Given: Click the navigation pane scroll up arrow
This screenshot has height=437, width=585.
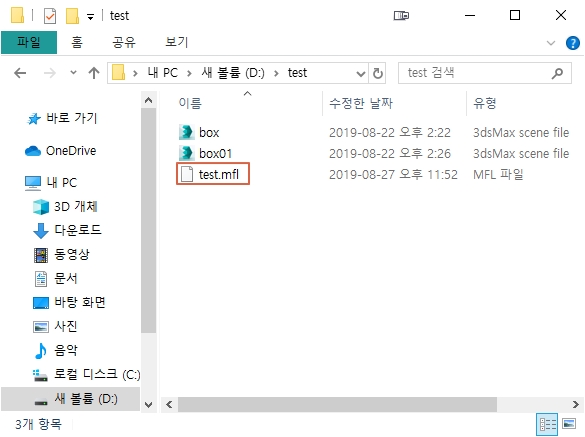Looking at the screenshot, I should [x=148, y=100].
